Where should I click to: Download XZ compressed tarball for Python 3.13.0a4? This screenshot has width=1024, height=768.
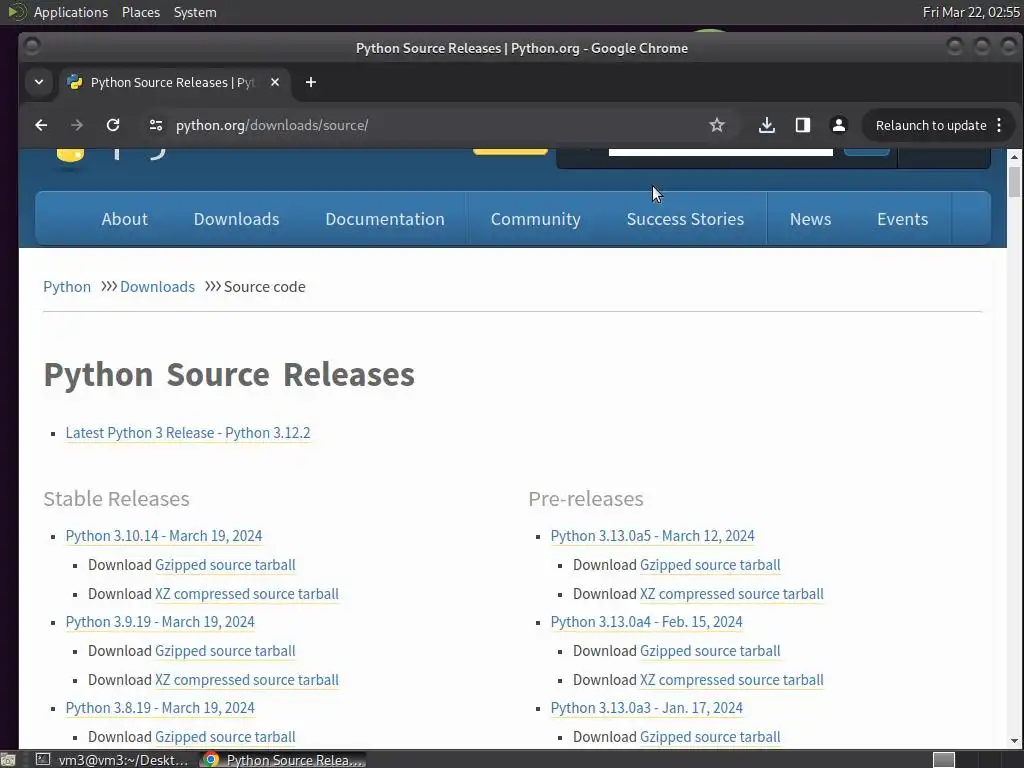pos(731,680)
